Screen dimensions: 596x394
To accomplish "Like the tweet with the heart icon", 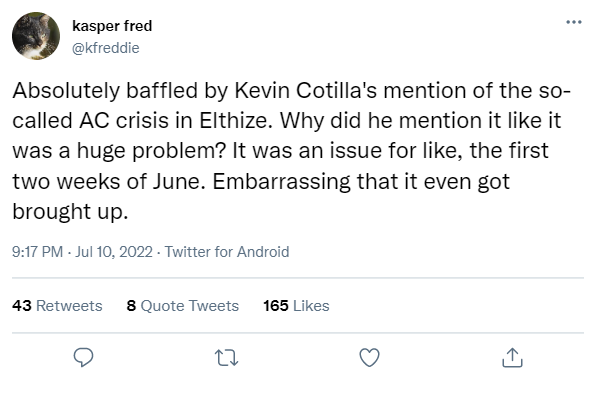I will pyautogui.click(x=369, y=358).
